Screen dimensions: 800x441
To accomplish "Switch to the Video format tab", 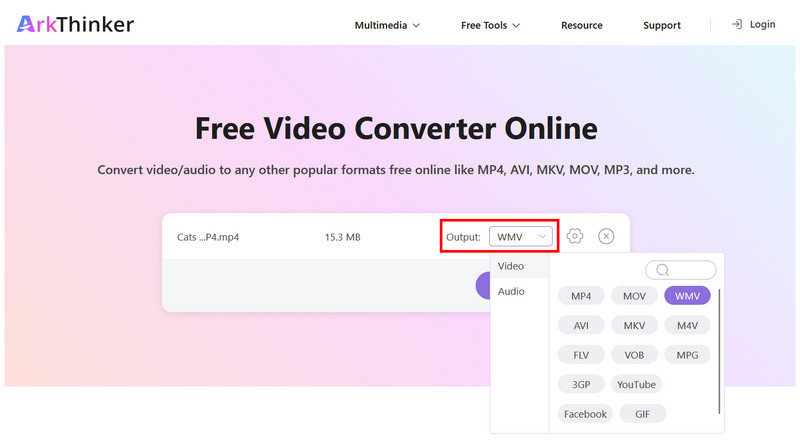I will [x=520, y=266].
